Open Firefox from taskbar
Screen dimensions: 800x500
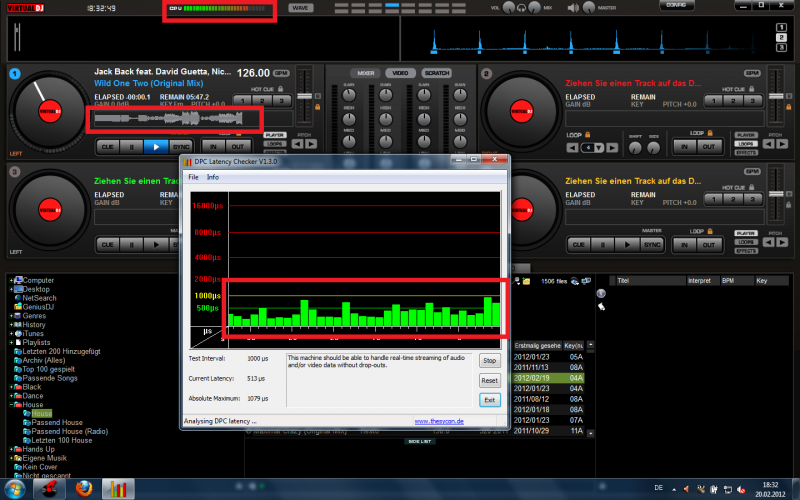pos(84,489)
